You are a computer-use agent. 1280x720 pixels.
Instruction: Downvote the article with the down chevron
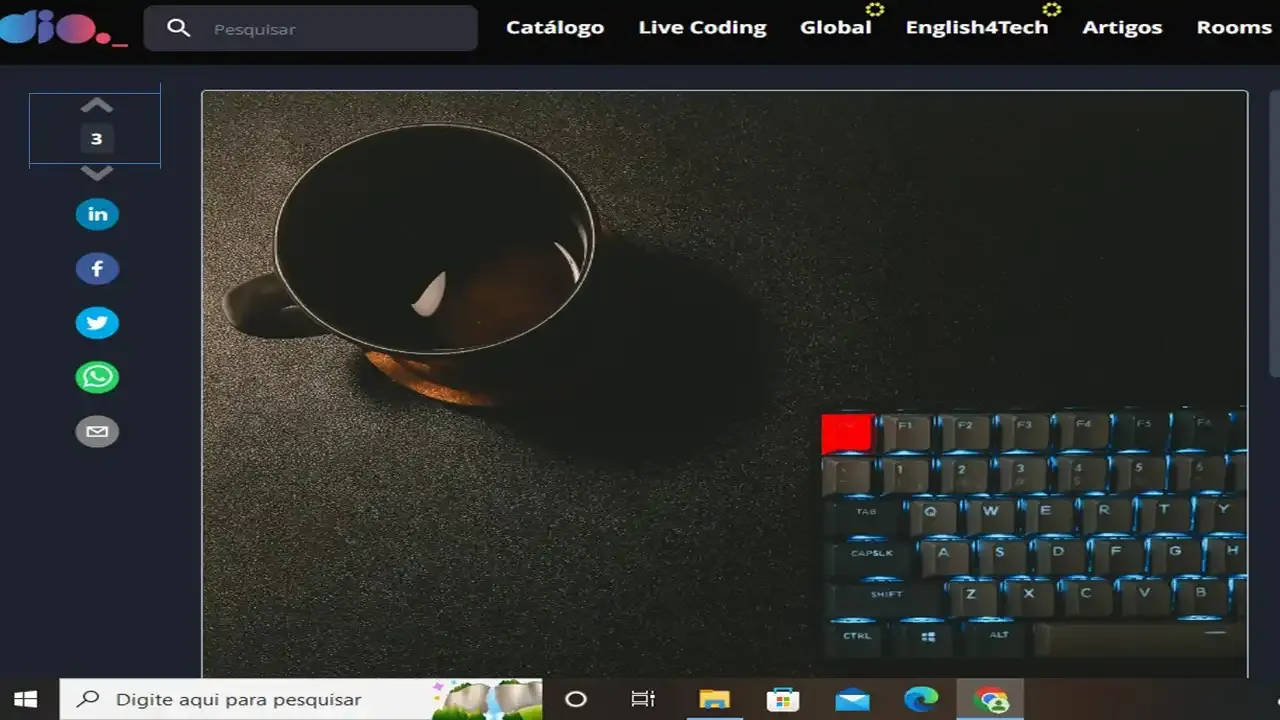coord(96,173)
